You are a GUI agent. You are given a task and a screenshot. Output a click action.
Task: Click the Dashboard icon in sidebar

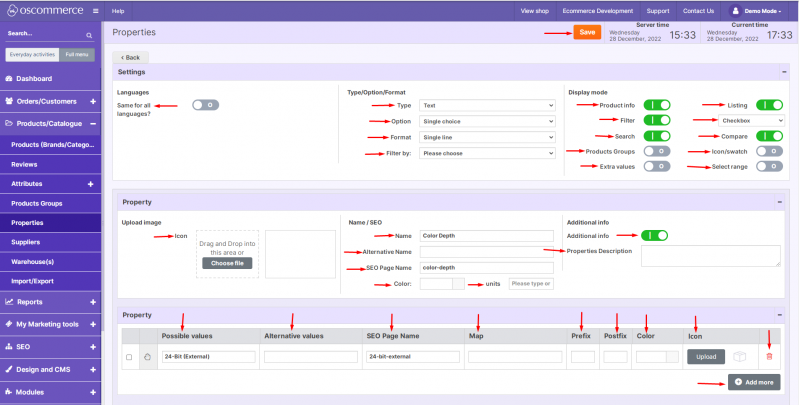coord(9,78)
